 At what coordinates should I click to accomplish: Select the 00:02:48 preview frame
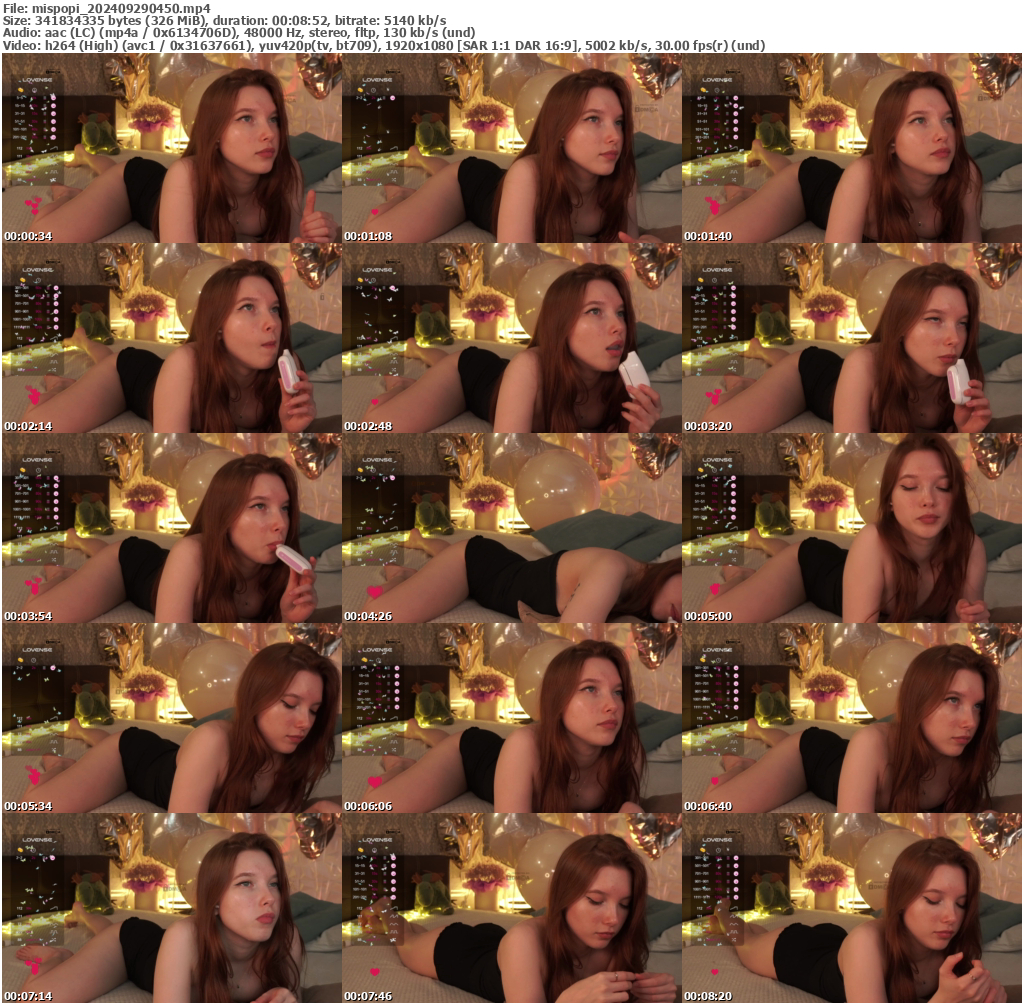(511, 338)
